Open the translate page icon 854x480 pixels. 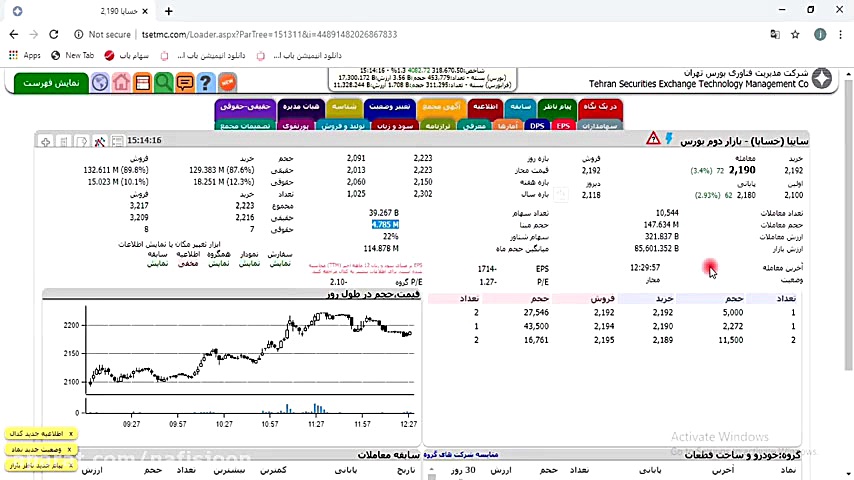click(x=775, y=34)
